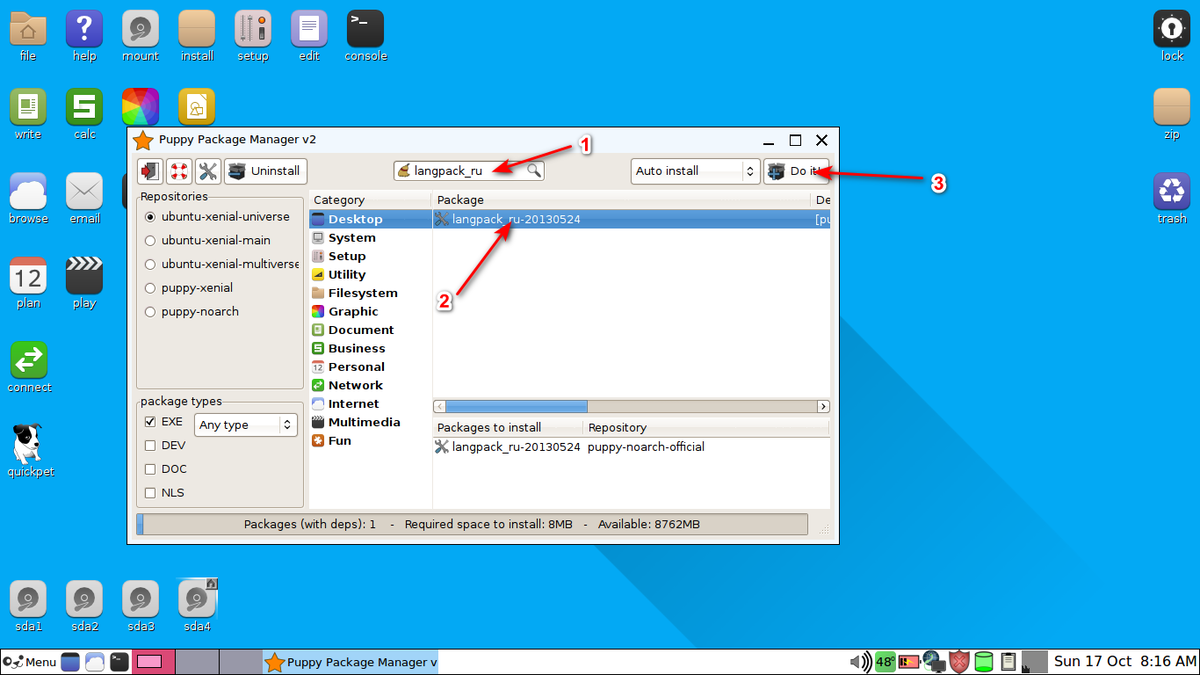Select the Personal category
Viewport: 1200px width, 675px height.
point(370,367)
